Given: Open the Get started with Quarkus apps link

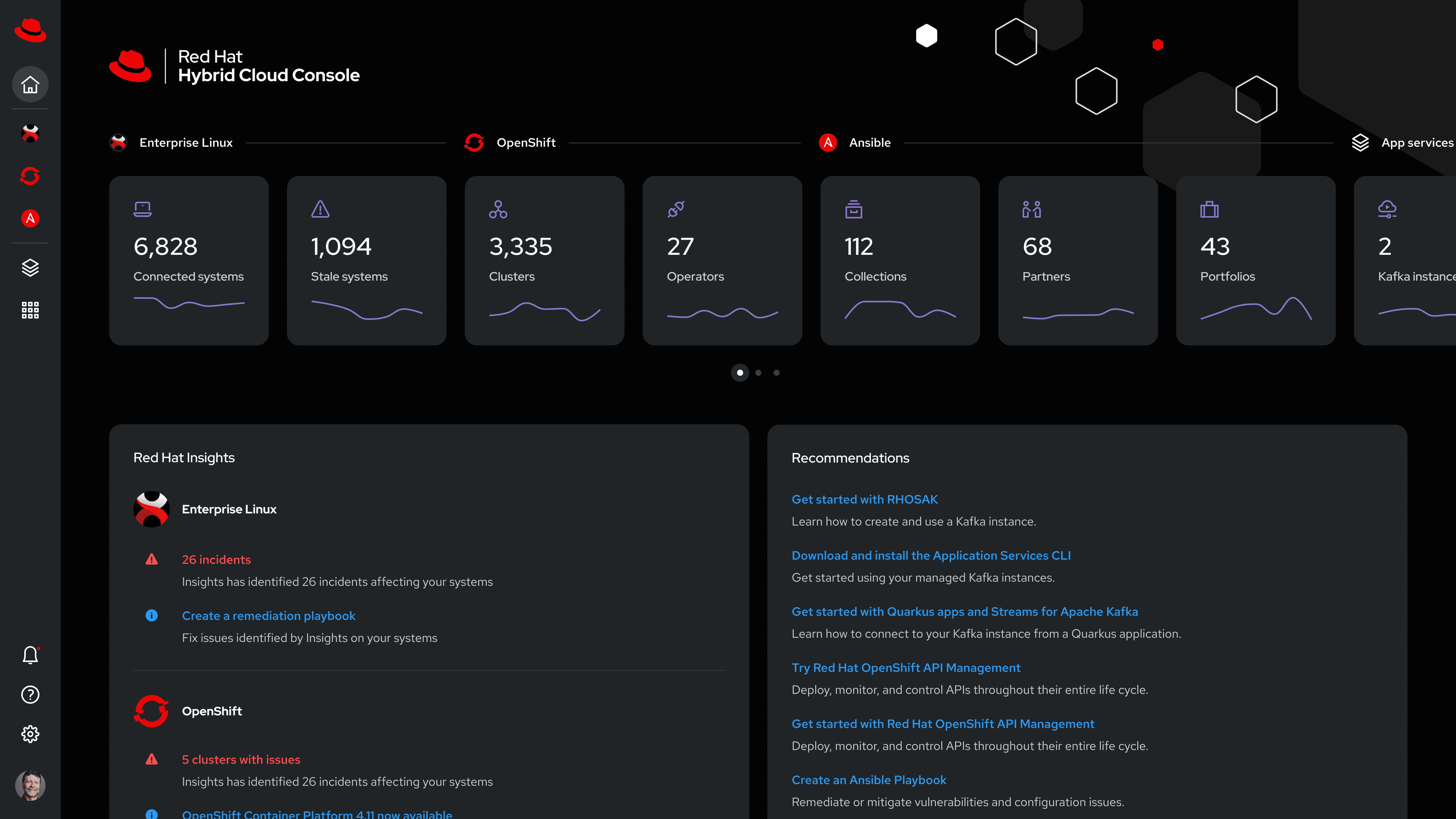Looking at the screenshot, I should 965,612.
